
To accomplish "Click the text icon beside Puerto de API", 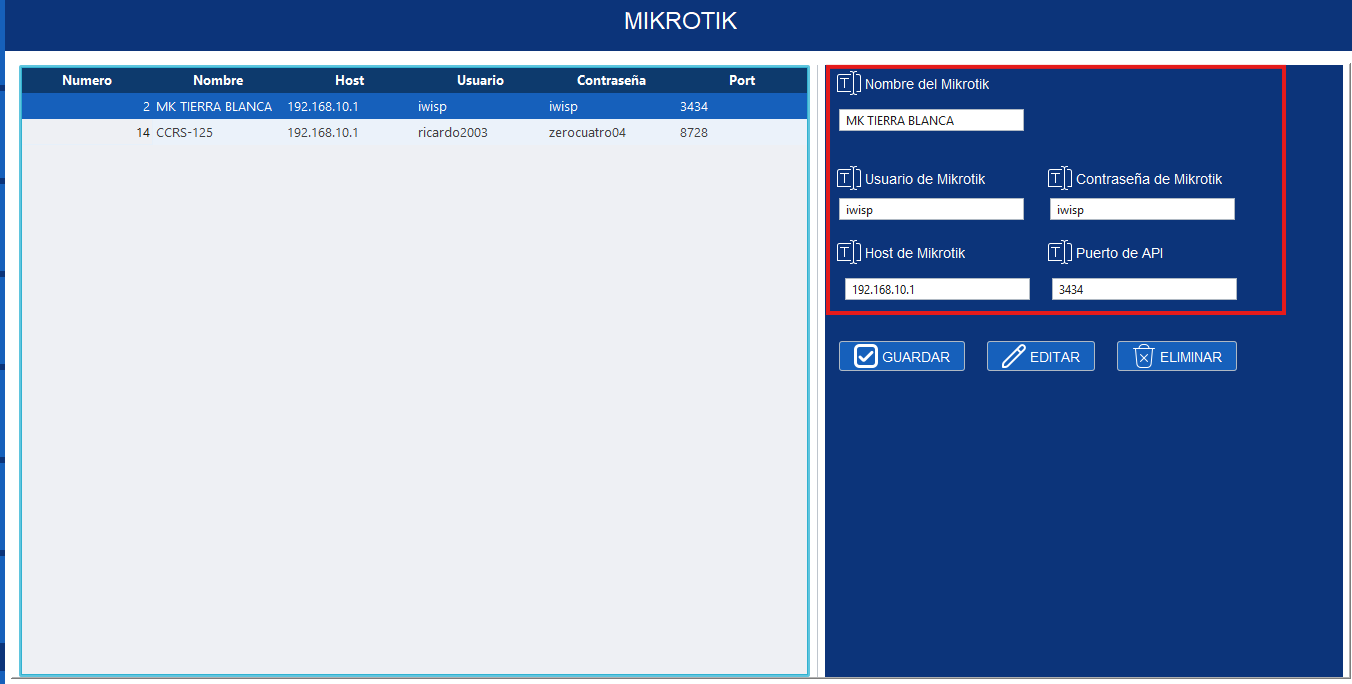I will pos(1059,252).
